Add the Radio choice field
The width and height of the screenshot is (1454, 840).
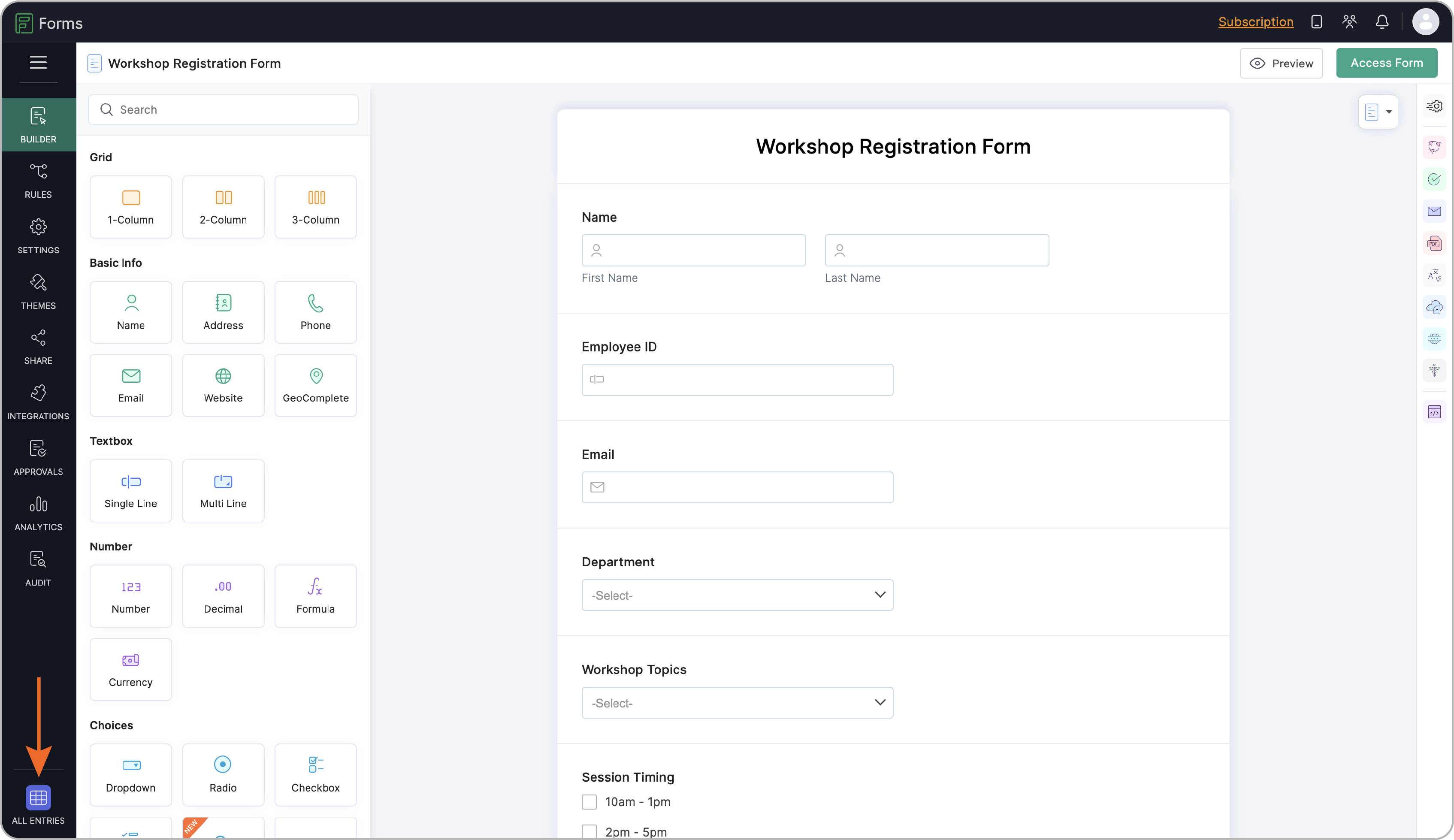[x=223, y=775]
